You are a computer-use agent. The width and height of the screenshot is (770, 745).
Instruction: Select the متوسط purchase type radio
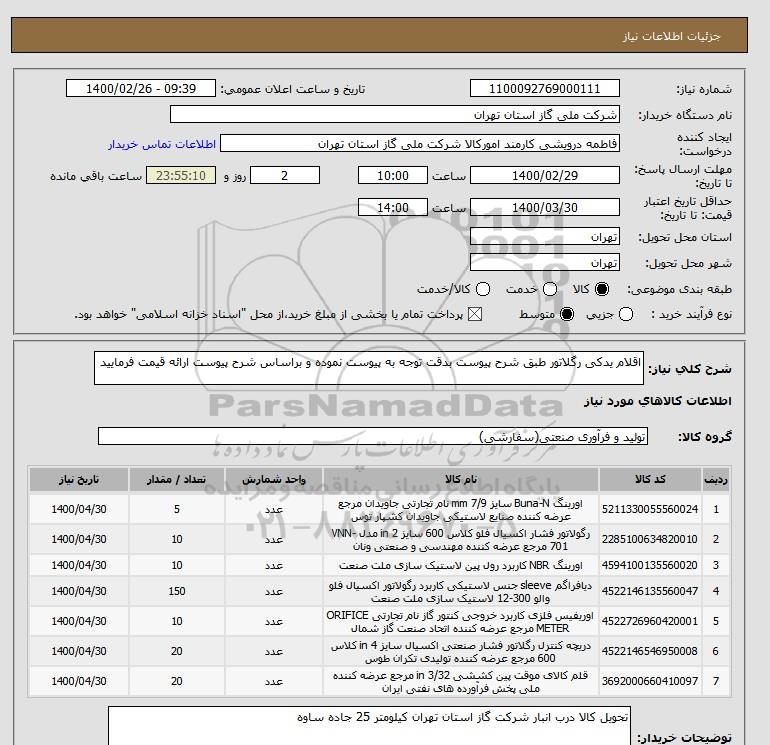click(567, 314)
